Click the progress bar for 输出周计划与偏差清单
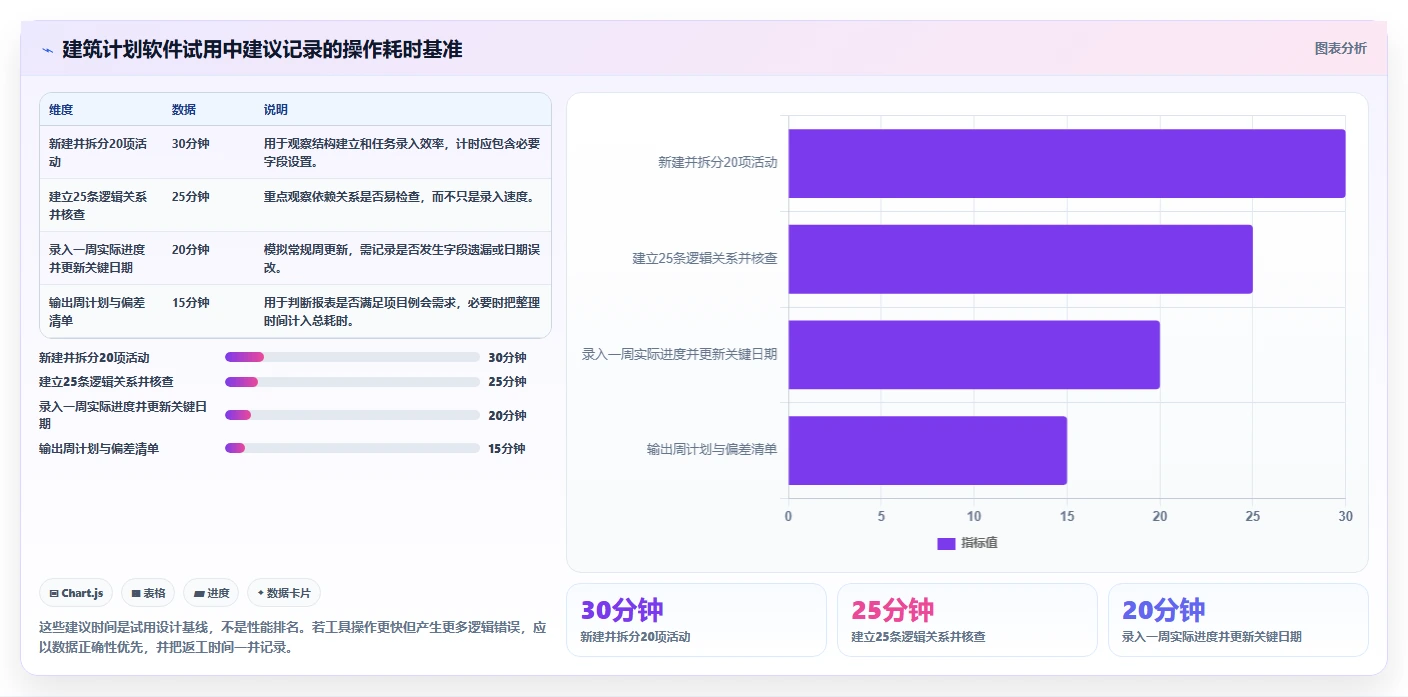 click(353, 448)
